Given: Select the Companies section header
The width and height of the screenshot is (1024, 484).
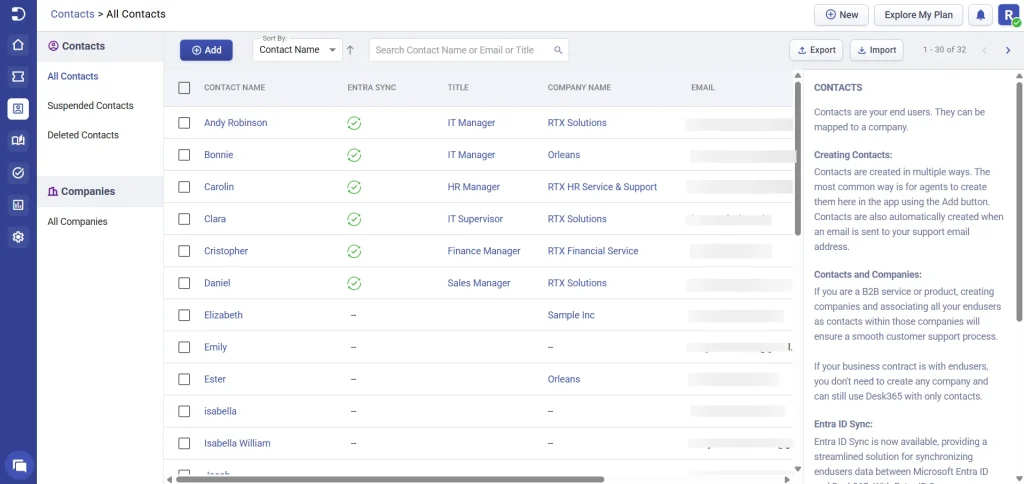Looking at the screenshot, I should point(100,191).
